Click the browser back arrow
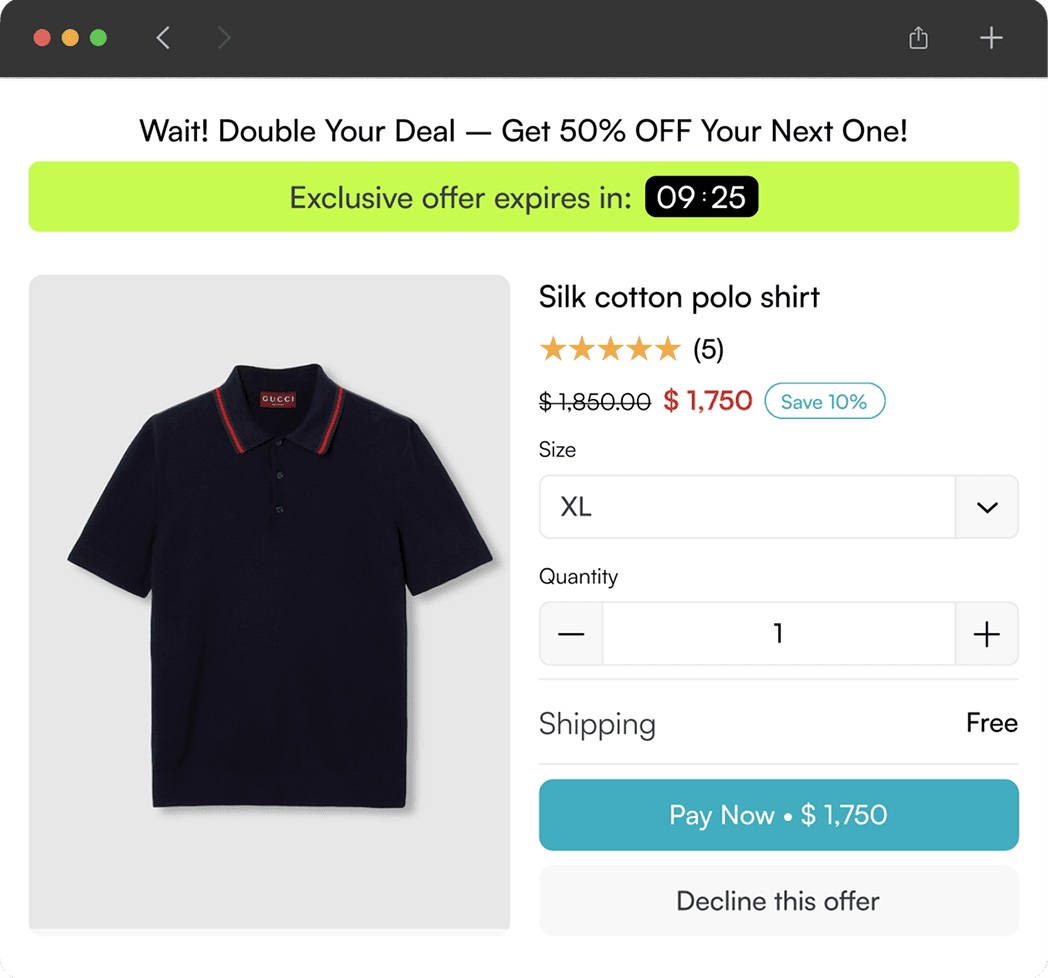 pos(164,38)
